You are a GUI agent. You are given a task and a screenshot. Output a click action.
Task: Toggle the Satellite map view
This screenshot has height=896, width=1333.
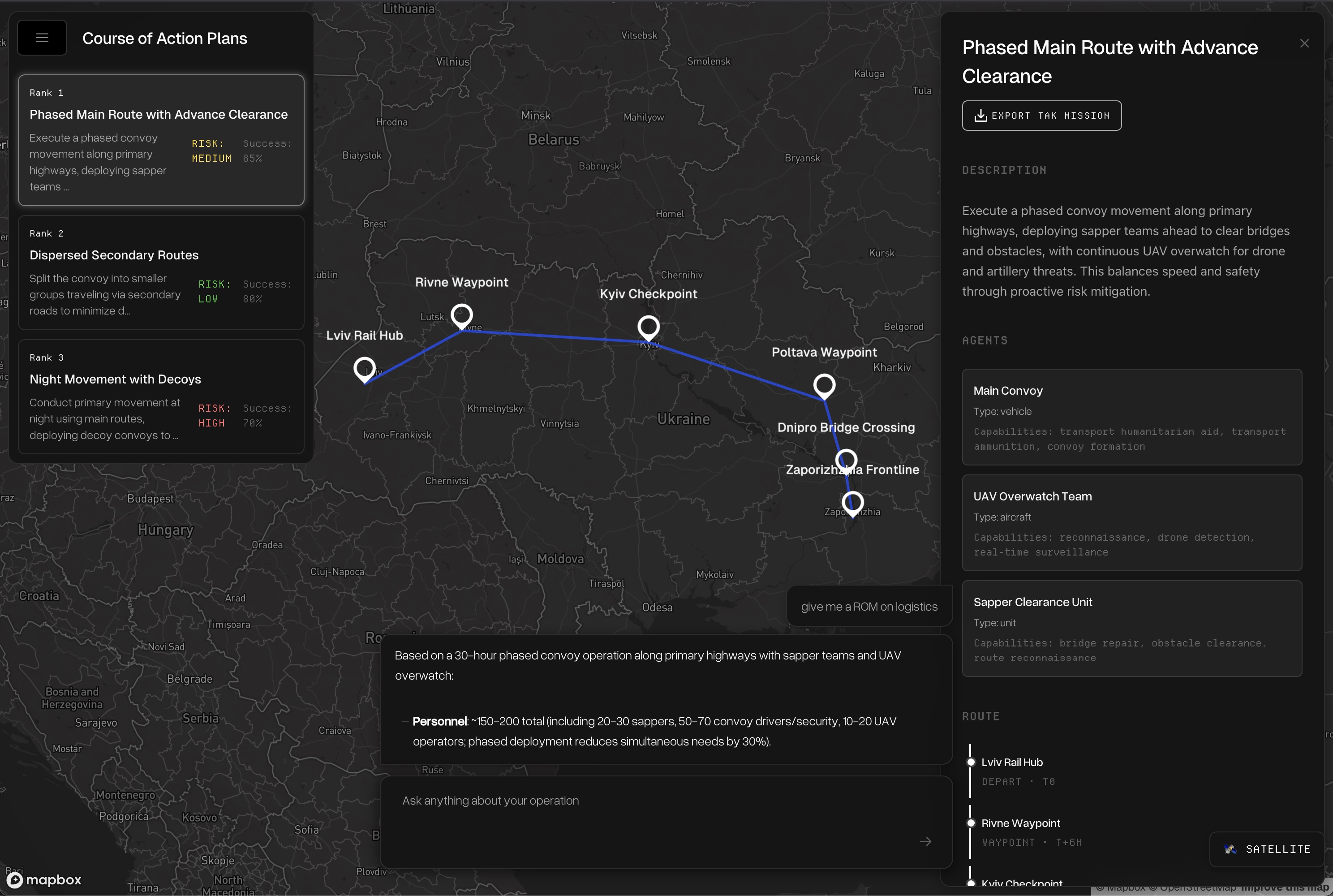(1267, 849)
